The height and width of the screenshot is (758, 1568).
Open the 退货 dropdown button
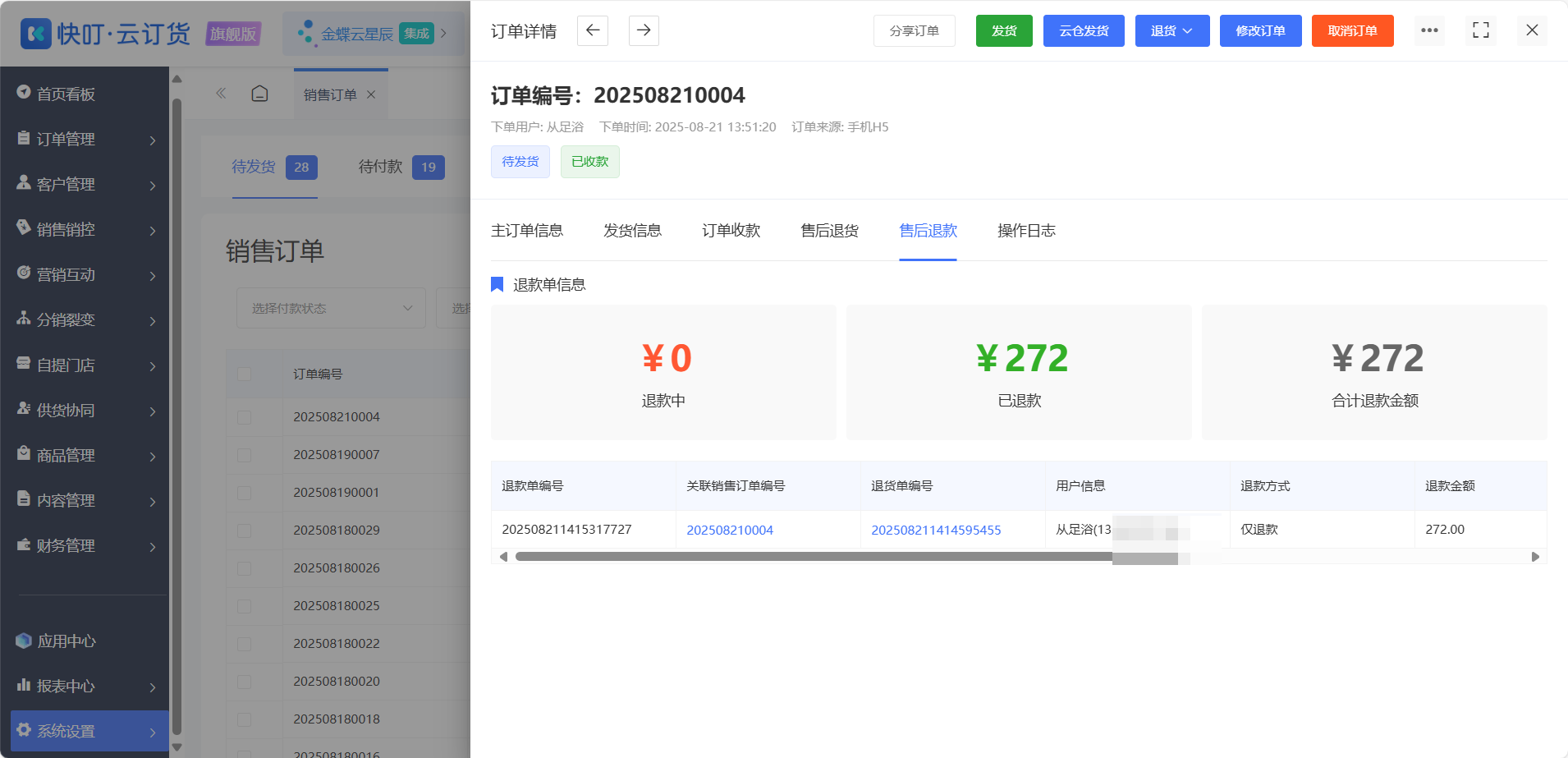tap(1172, 30)
